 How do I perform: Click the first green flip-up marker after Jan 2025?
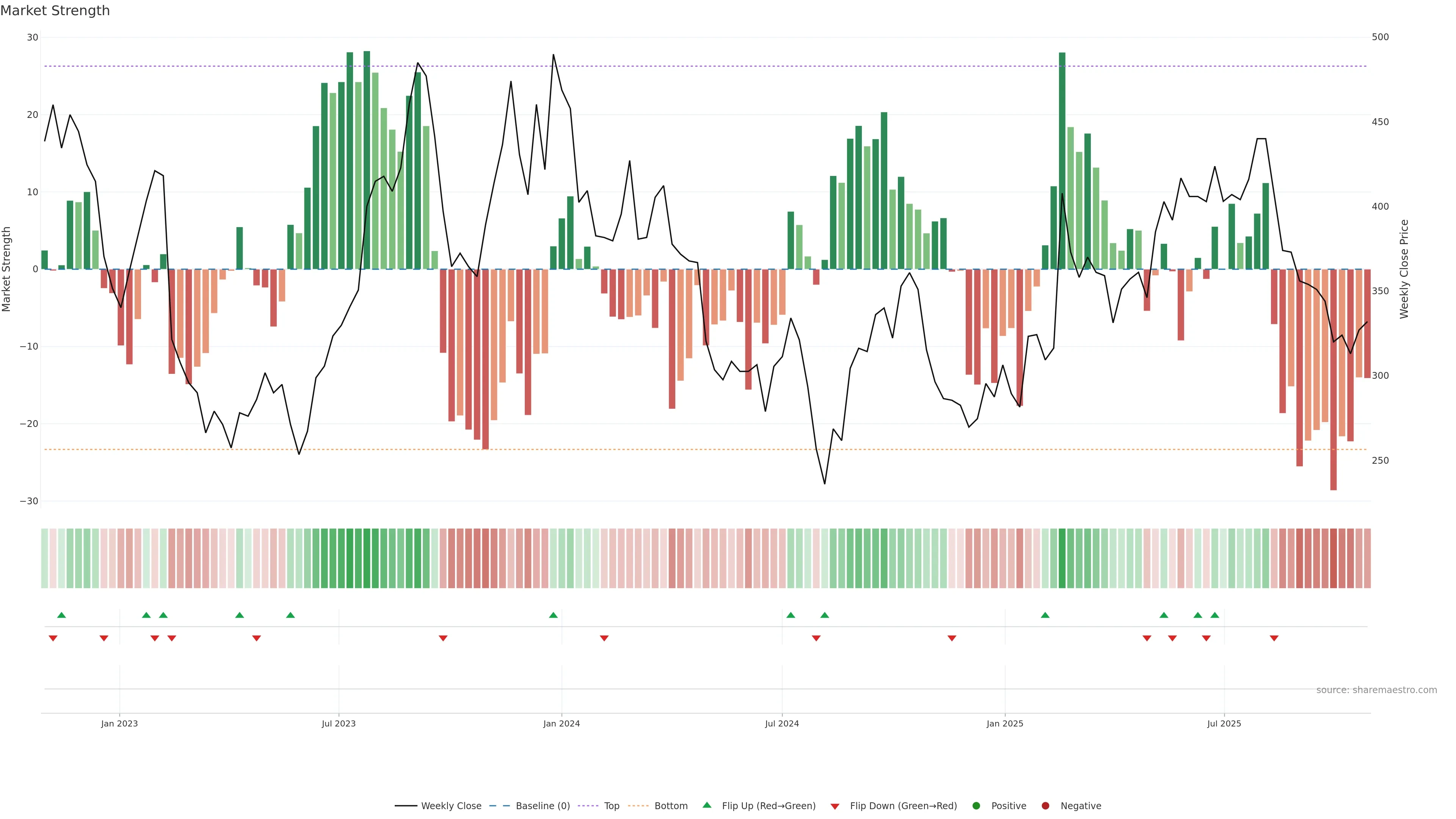pos(1045,615)
